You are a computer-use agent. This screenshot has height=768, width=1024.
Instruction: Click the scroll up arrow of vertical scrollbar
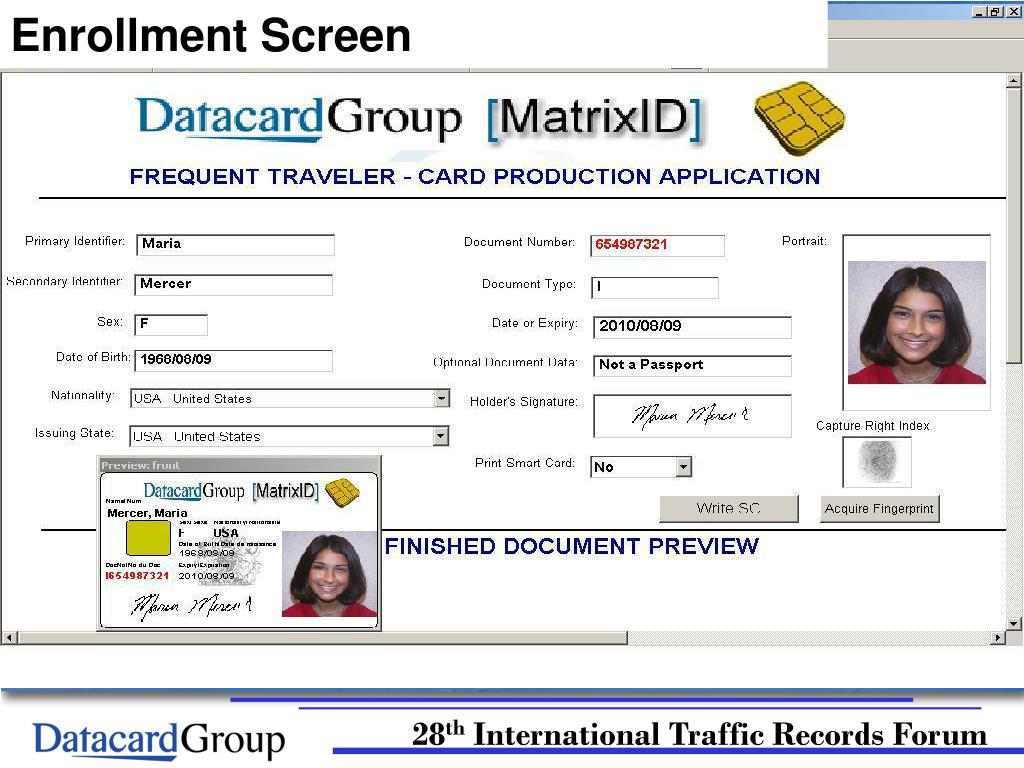(1014, 81)
